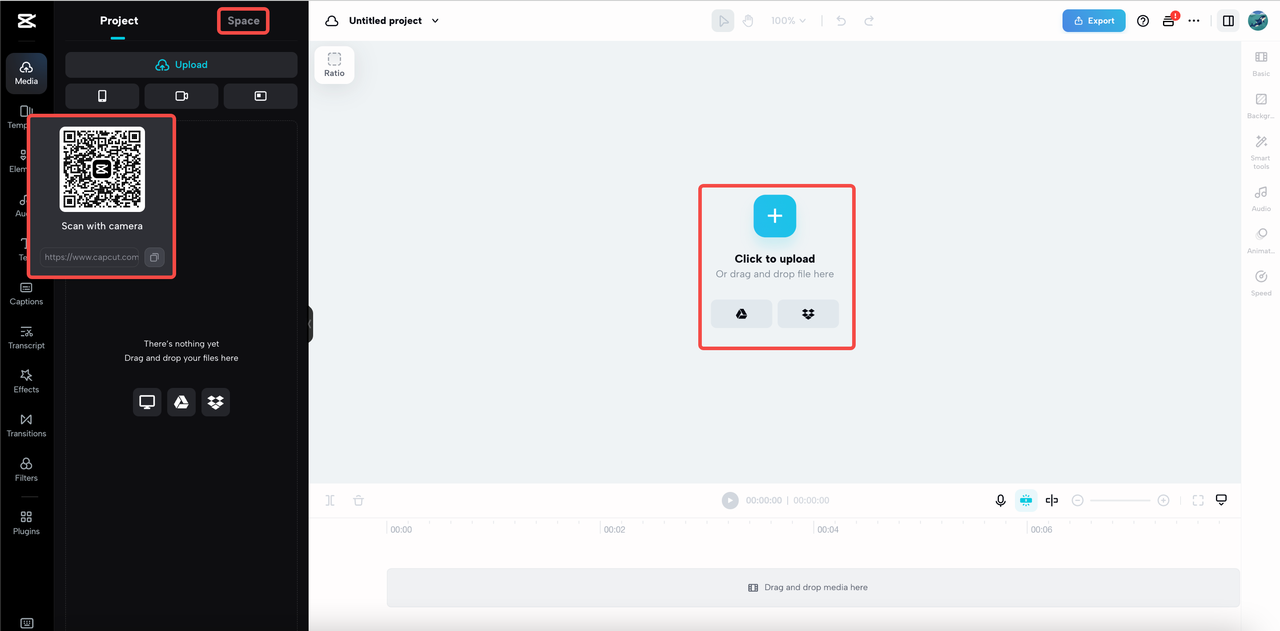Select the hand pan tool
The image size is (1280, 631).
(x=748, y=21)
